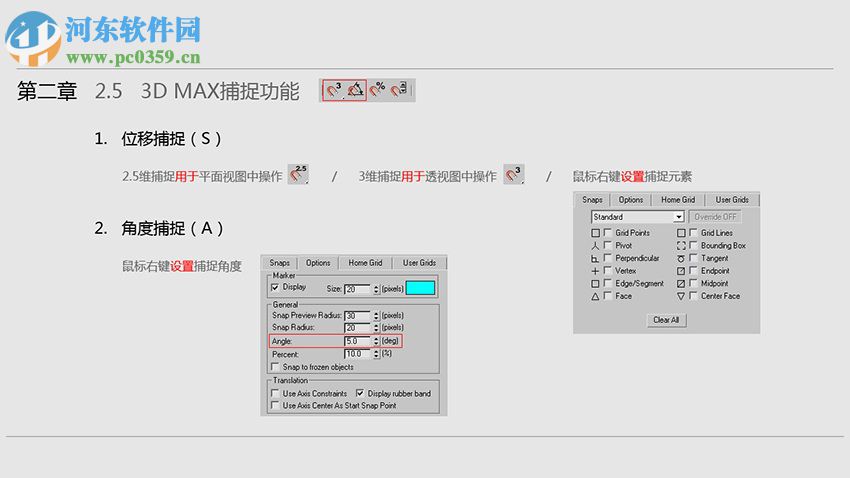Viewport: 850px width, 478px height.
Task: Click the Edge/Segment square icon
Action: 595,283
